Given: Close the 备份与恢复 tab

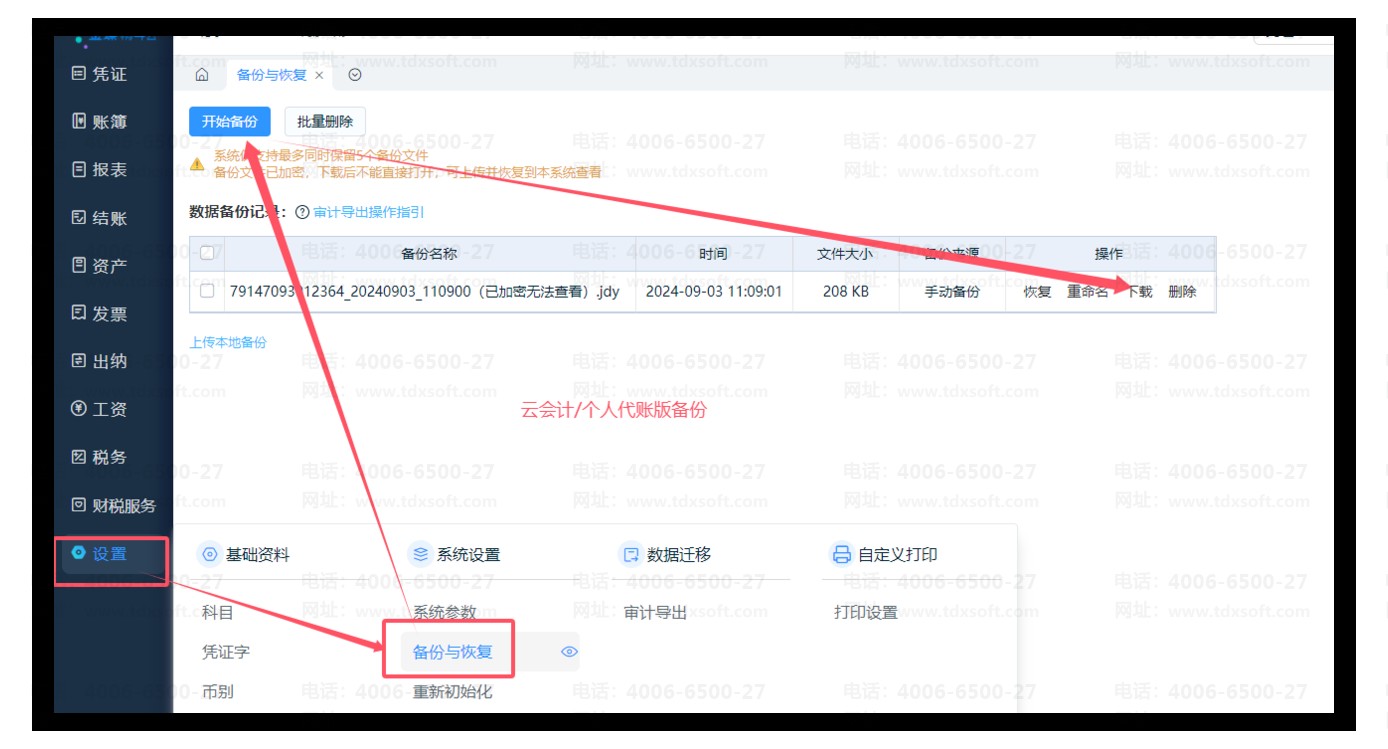Looking at the screenshot, I should click(319, 75).
